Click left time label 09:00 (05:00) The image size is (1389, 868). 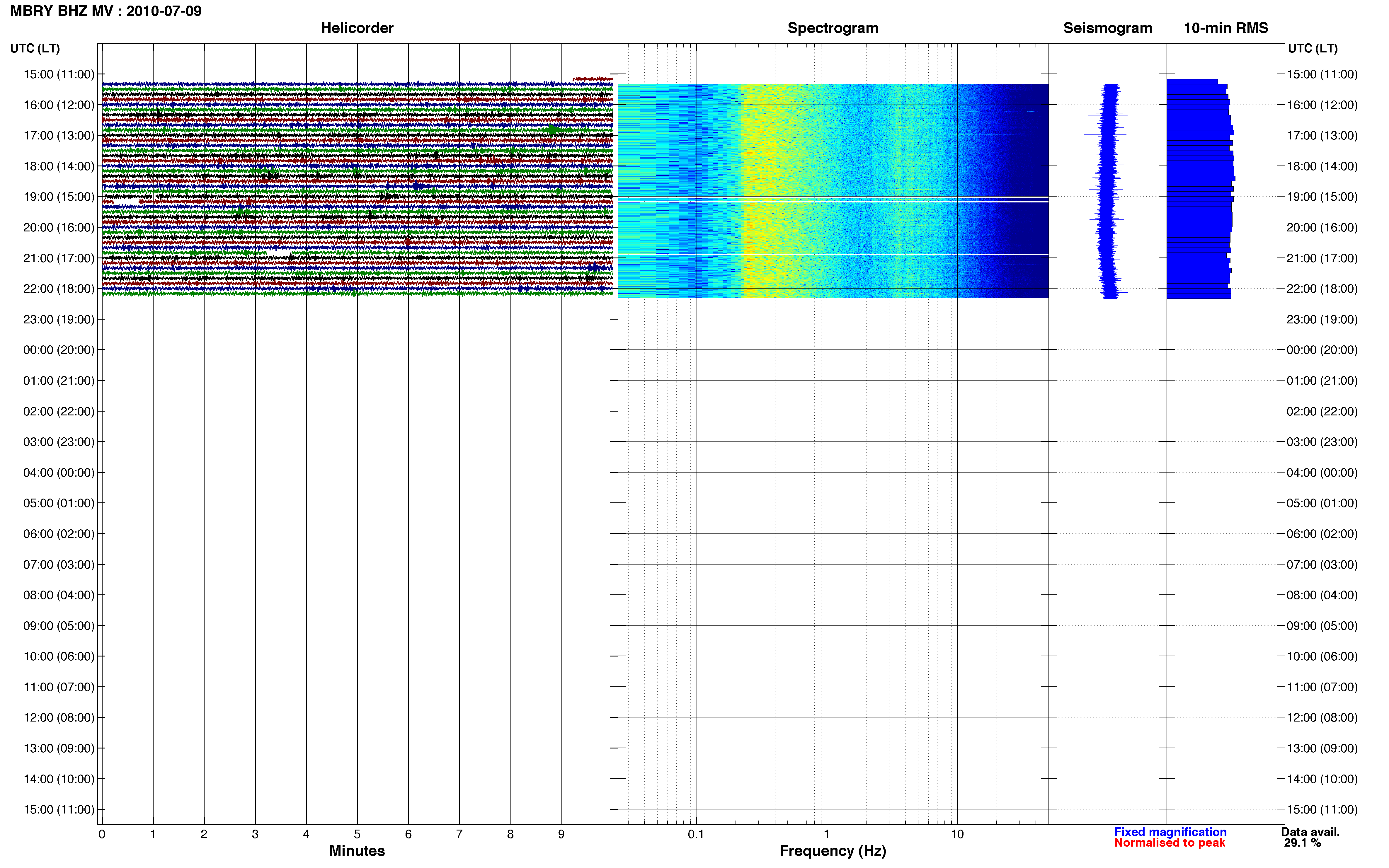point(59,626)
